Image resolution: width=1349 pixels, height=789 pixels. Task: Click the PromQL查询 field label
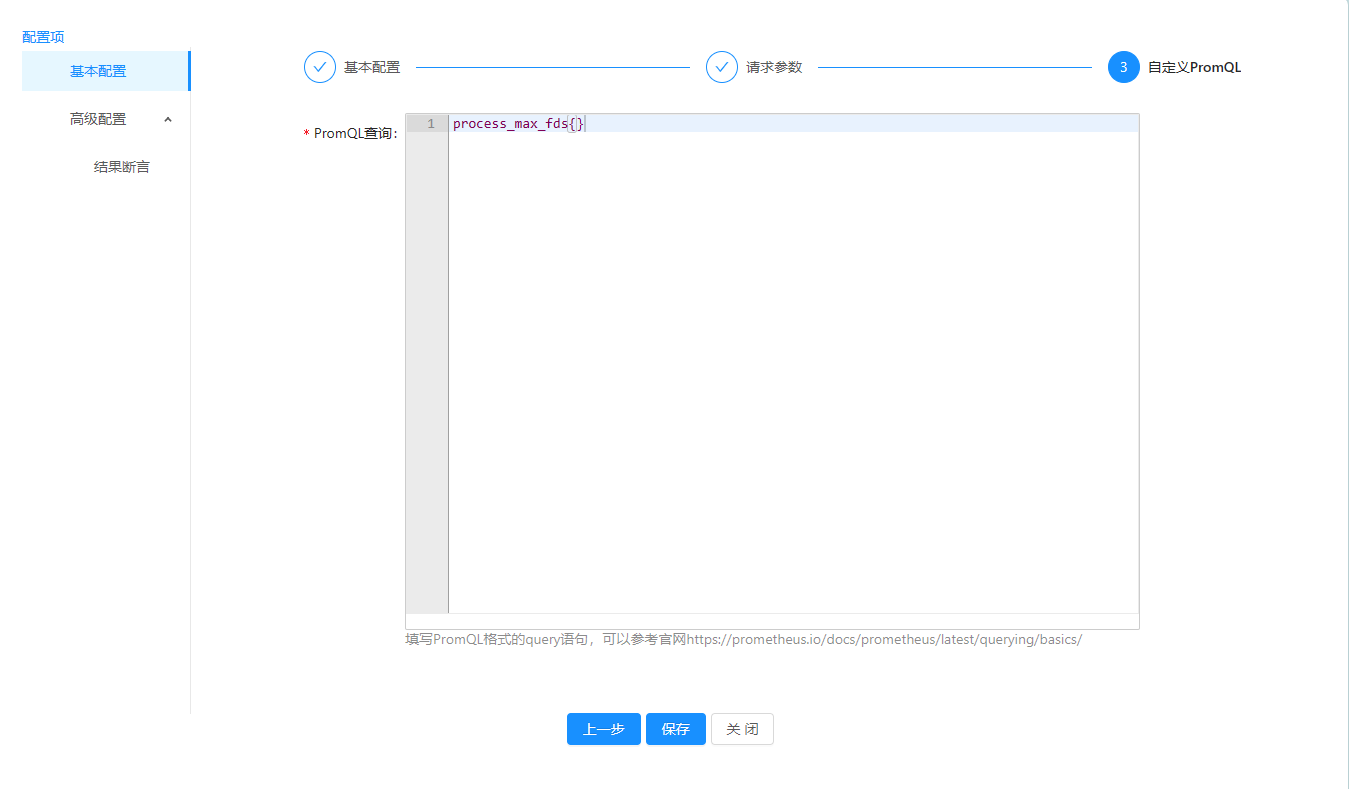[355, 133]
